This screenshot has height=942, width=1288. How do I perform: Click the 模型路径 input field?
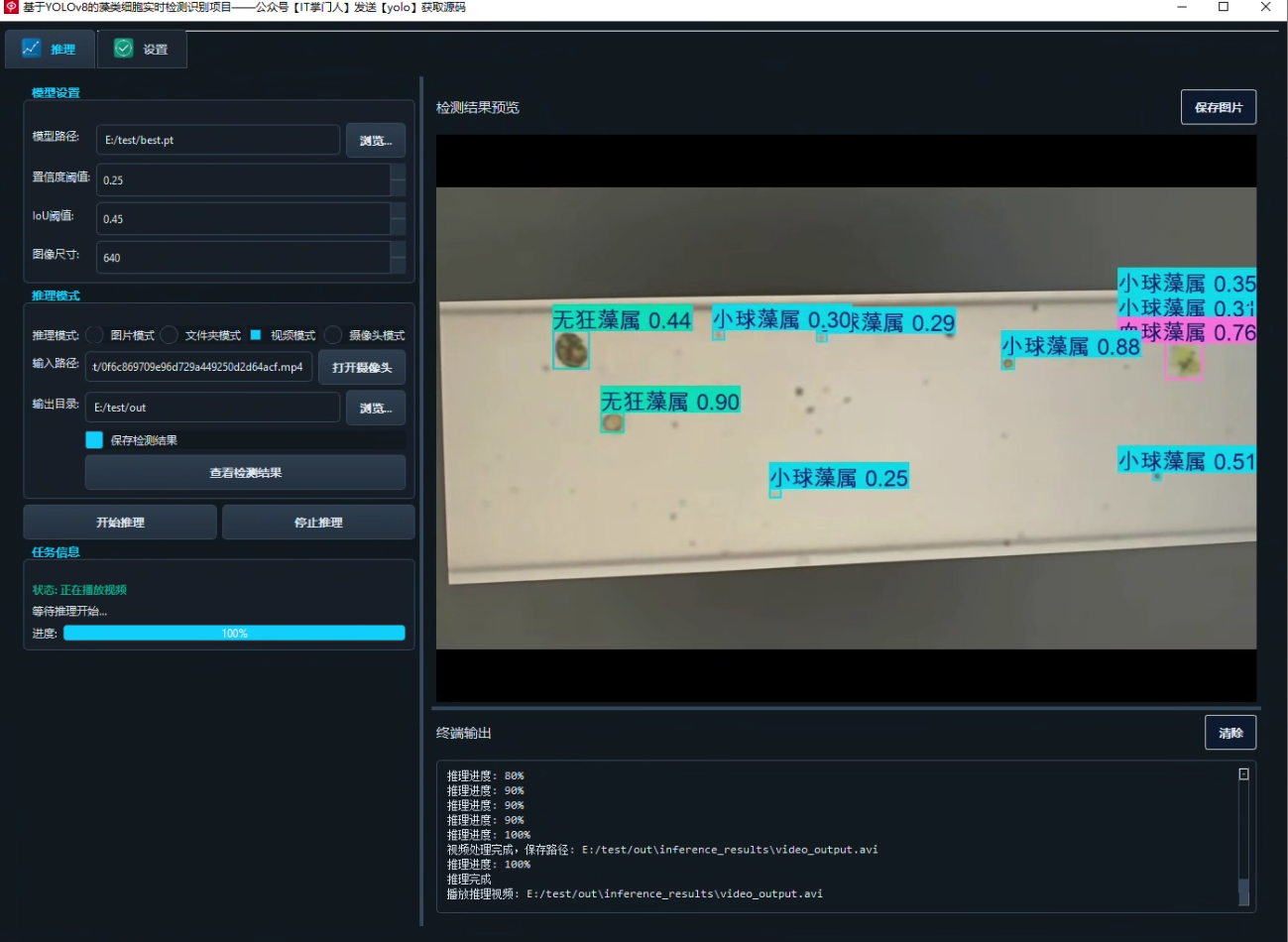coord(218,140)
